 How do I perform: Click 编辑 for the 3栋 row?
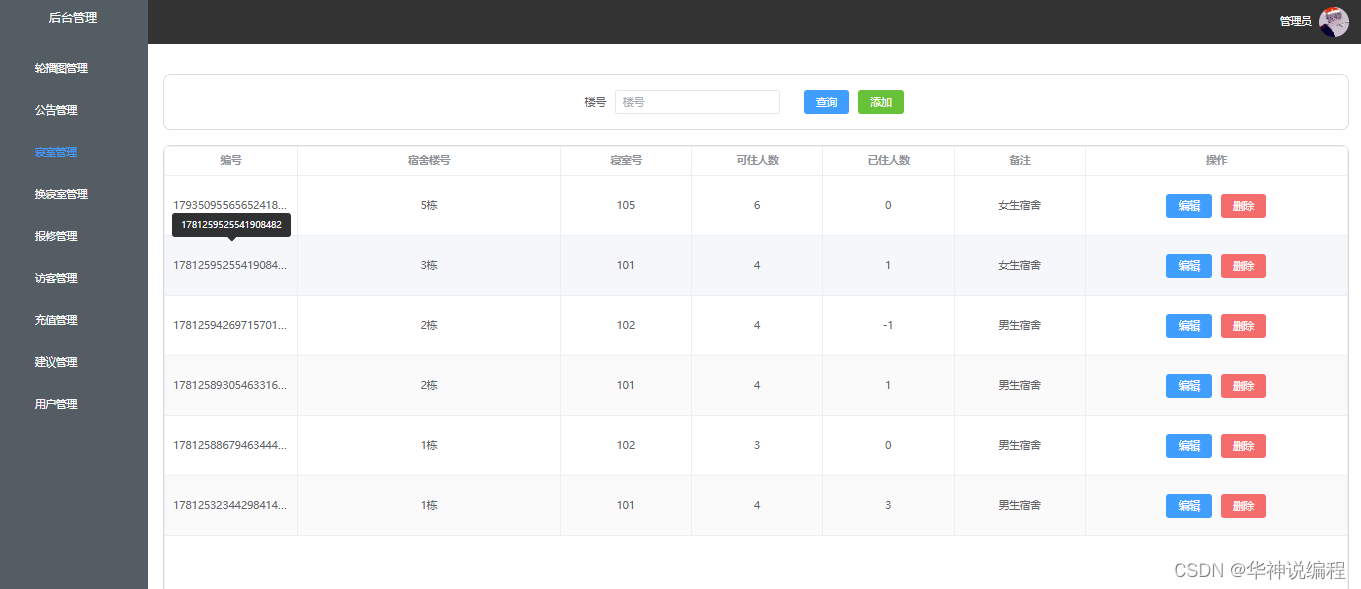tap(1189, 266)
